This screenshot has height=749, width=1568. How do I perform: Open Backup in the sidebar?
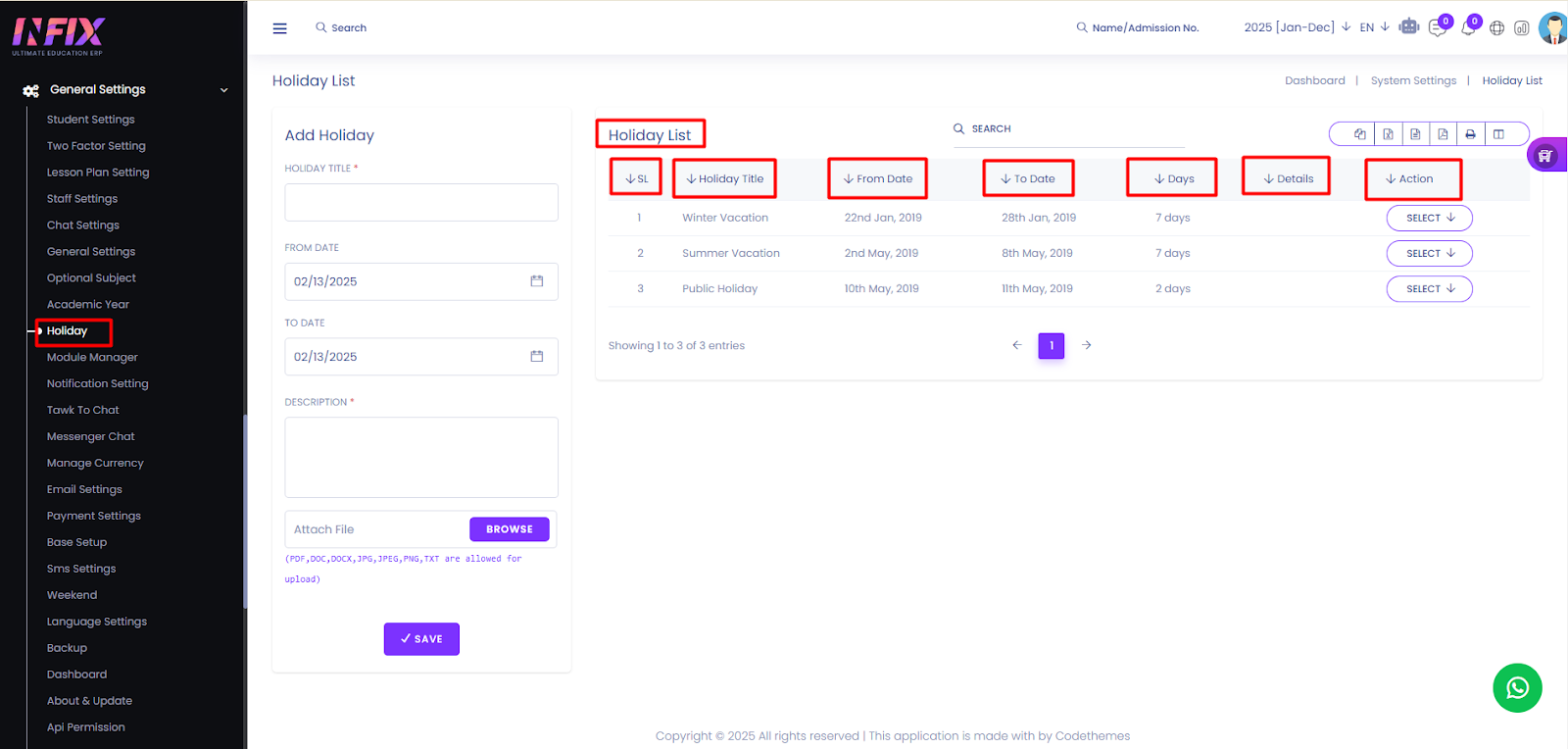[67, 649]
